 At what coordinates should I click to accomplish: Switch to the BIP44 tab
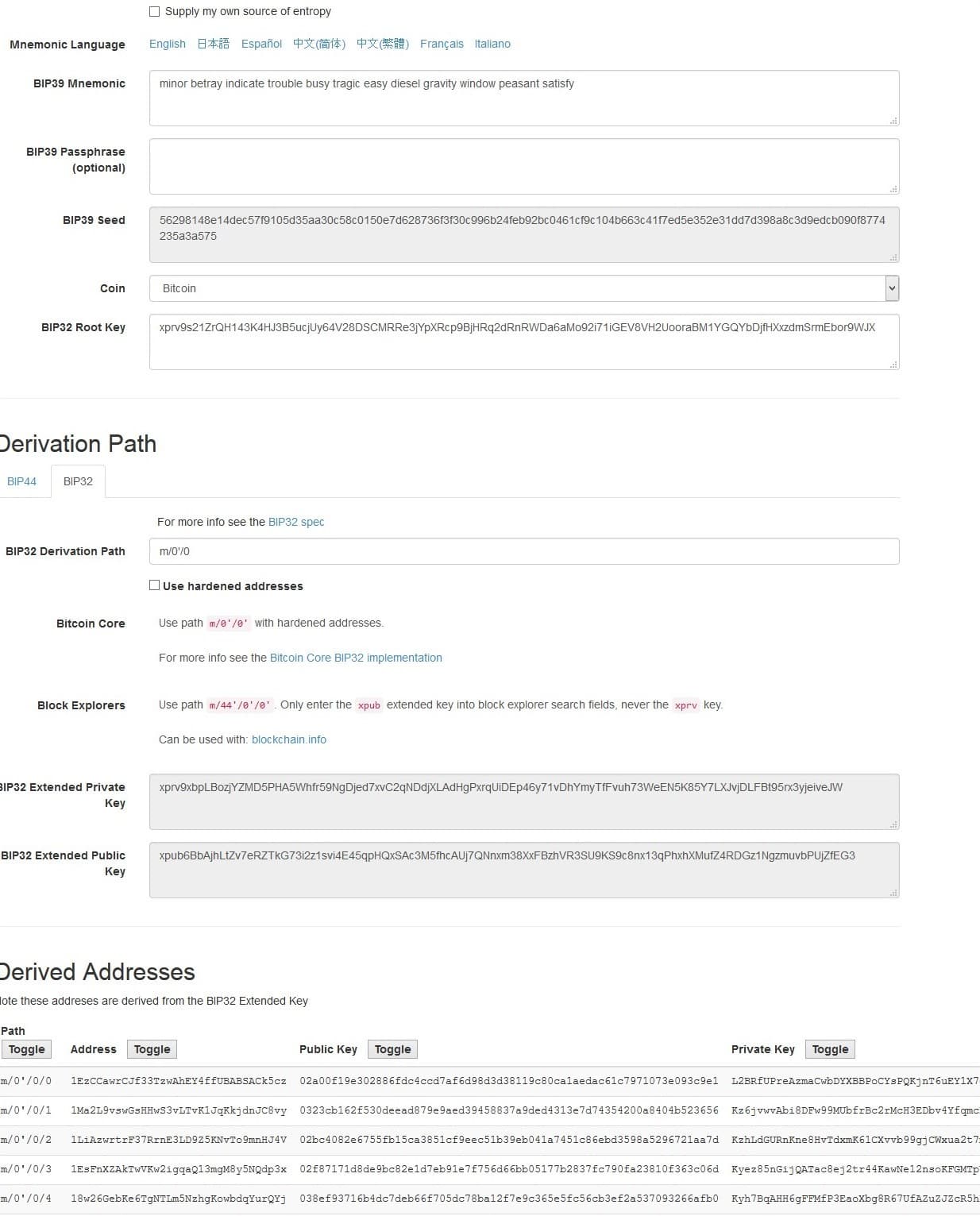pos(22,481)
